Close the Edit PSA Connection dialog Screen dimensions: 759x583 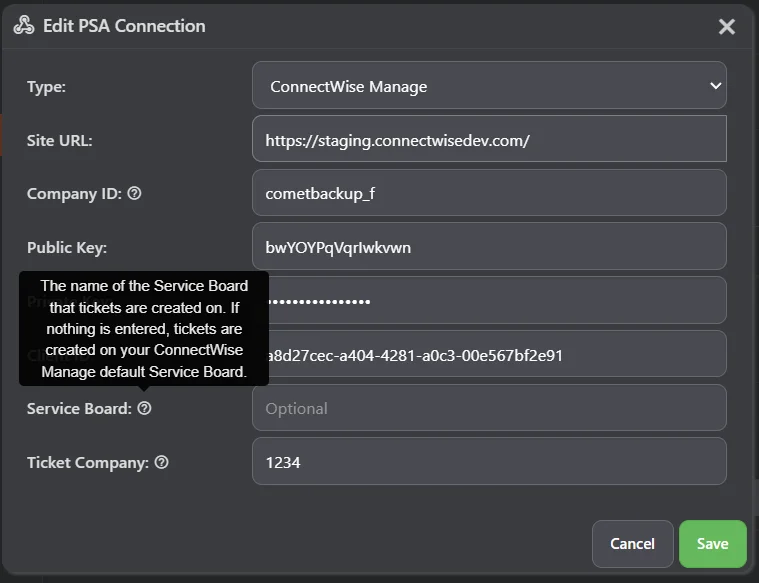727,27
